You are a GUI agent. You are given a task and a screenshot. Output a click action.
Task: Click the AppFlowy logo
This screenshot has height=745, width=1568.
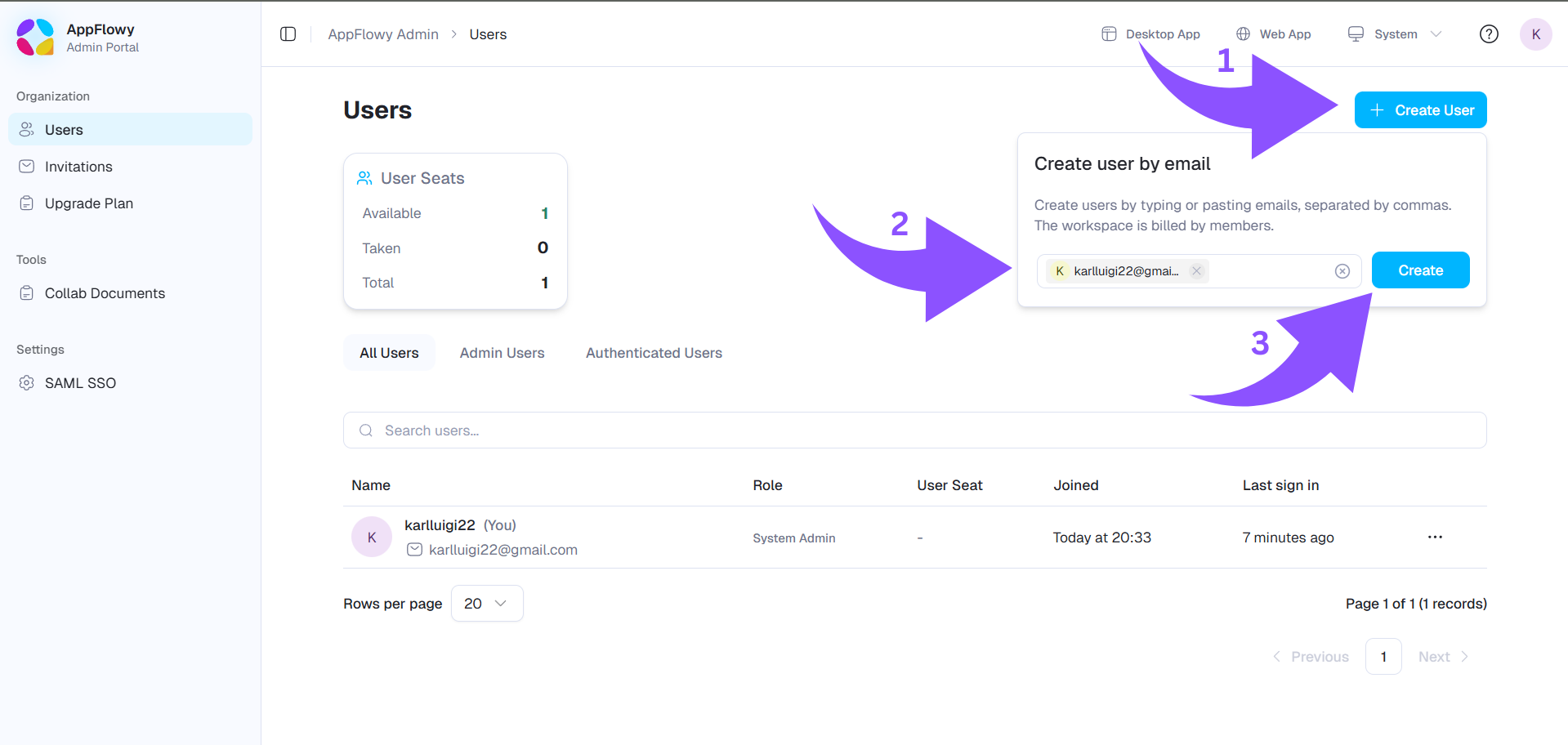click(35, 38)
